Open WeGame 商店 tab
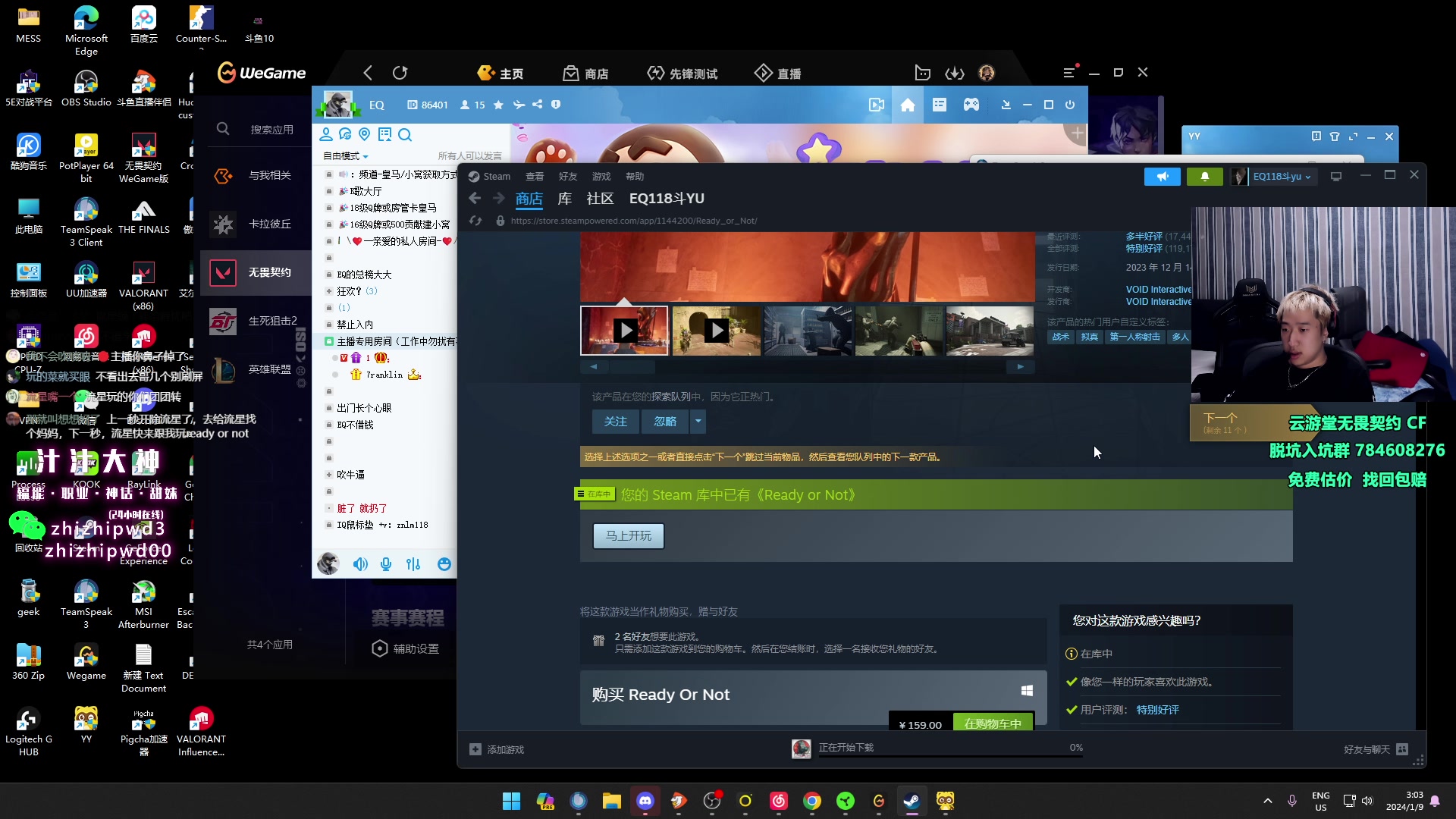This screenshot has height=819, width=1456. pos(586,73)
